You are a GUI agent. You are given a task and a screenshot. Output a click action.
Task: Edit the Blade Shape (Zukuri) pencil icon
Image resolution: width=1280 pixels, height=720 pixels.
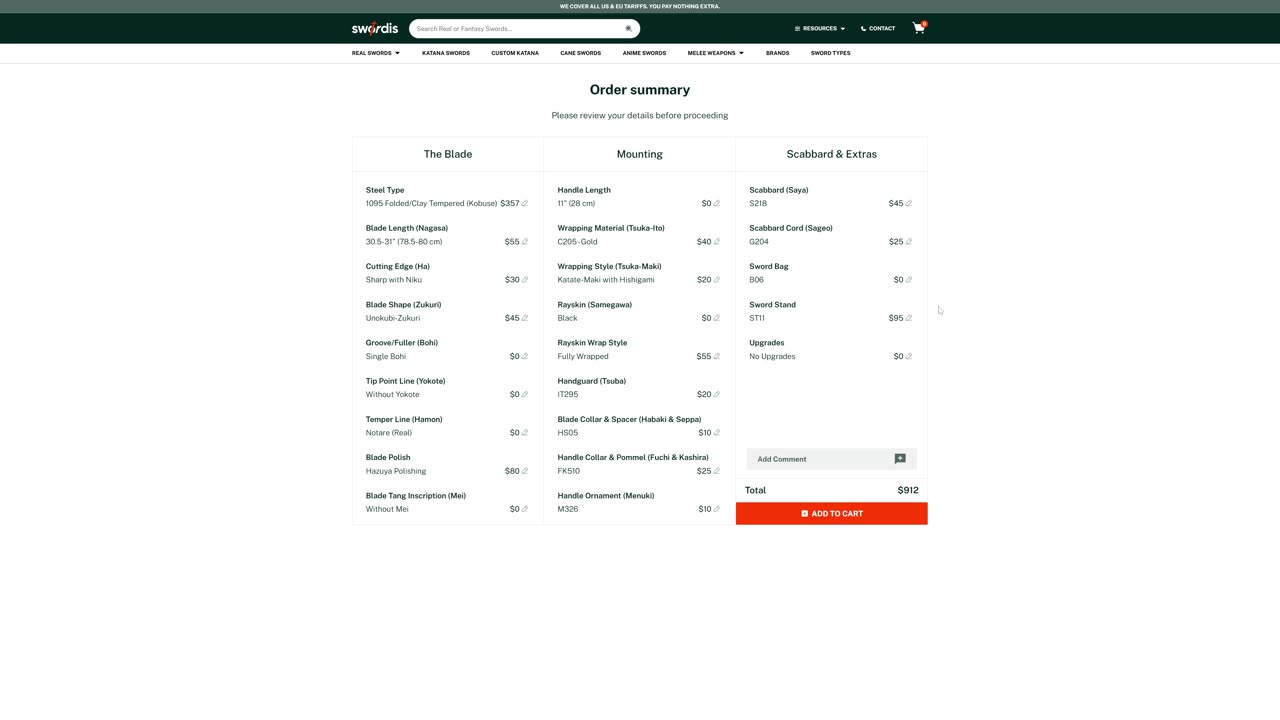[x=524, y=318]
